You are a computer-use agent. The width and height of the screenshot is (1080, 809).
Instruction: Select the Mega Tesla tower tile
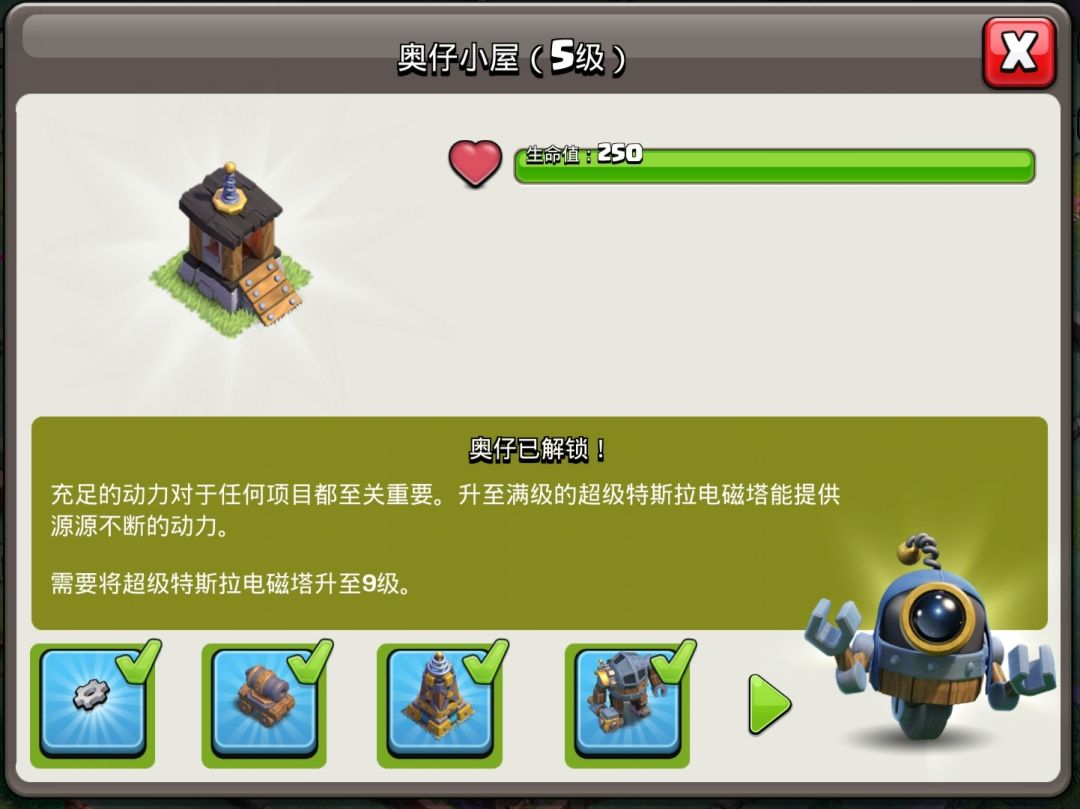click(439, 704)
